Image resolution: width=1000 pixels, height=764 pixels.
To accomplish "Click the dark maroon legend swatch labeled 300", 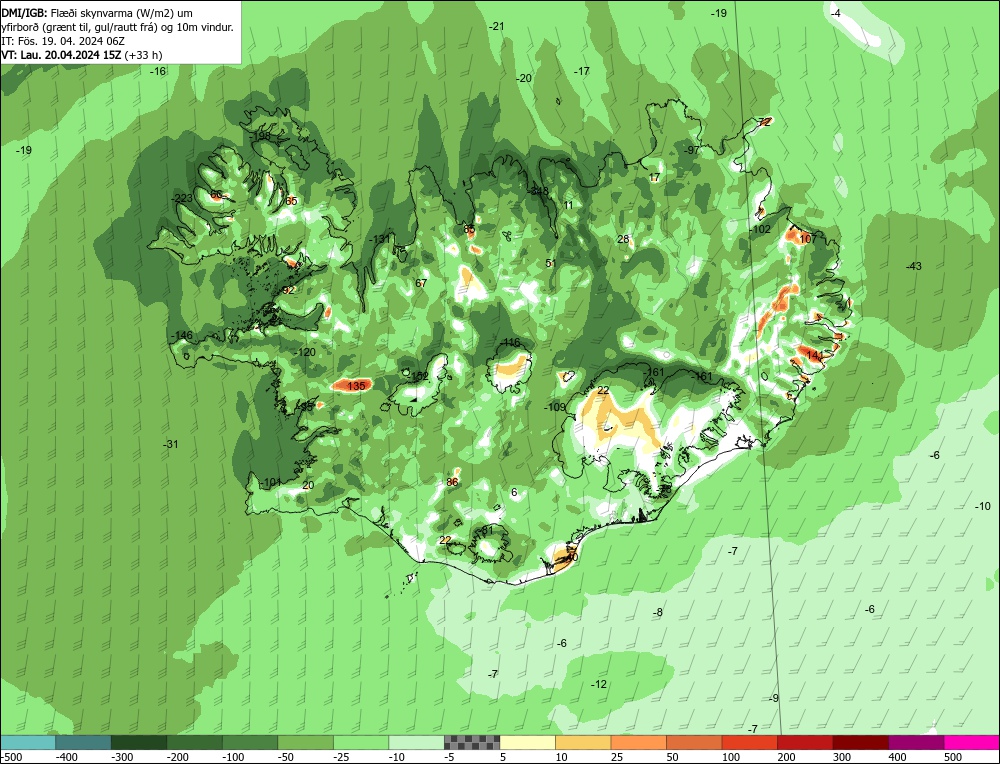I will 860,742.
